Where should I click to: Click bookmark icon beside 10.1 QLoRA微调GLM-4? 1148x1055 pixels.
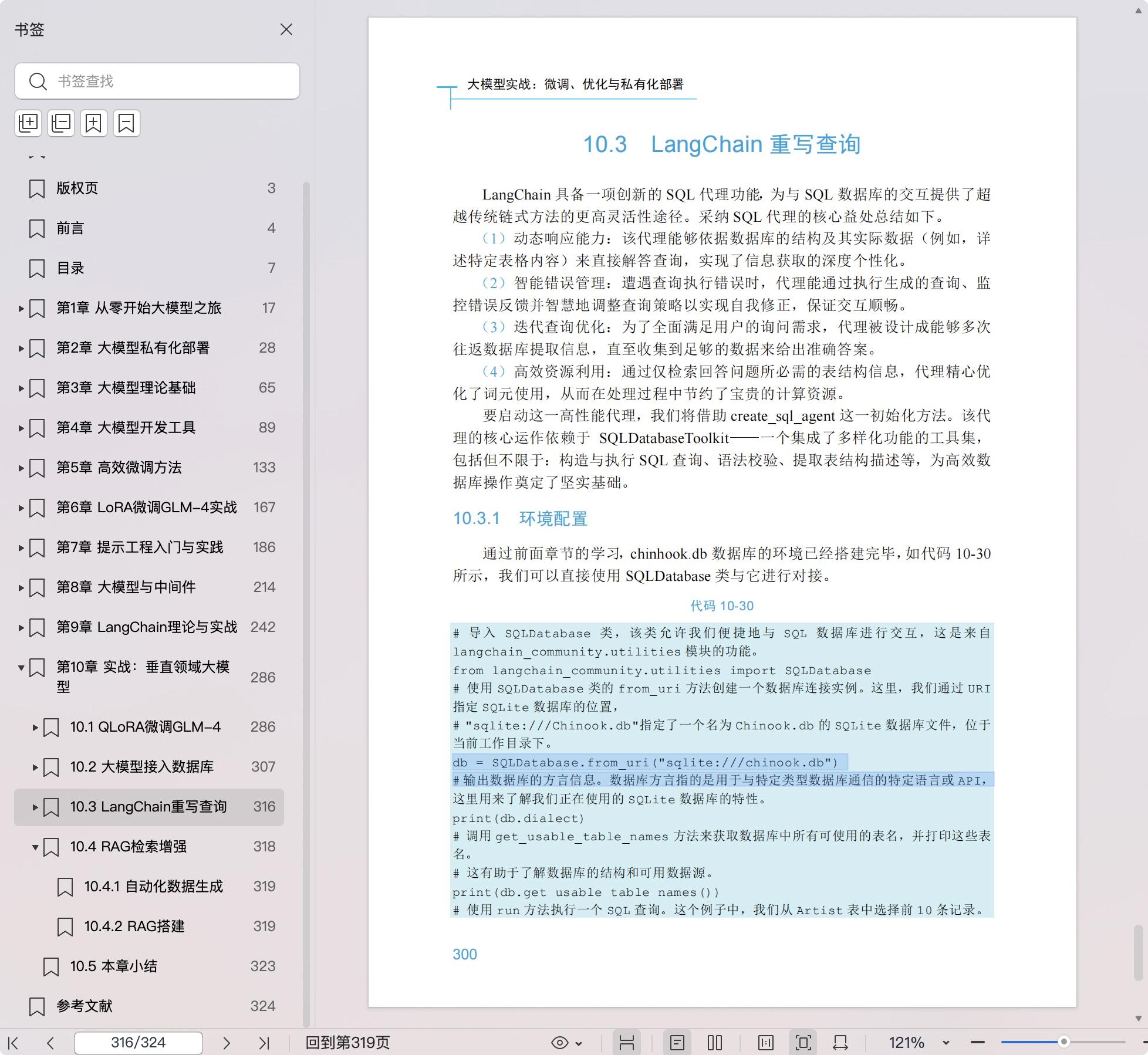click(51, 727)
